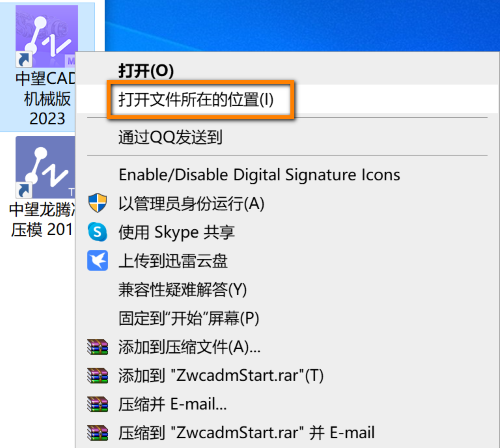Click WinRAR icon beside 压缩到 "ZwcadmStart.rar" 并 E-mail
Screen dimensions: 500x448
click(x=97, y=433)
